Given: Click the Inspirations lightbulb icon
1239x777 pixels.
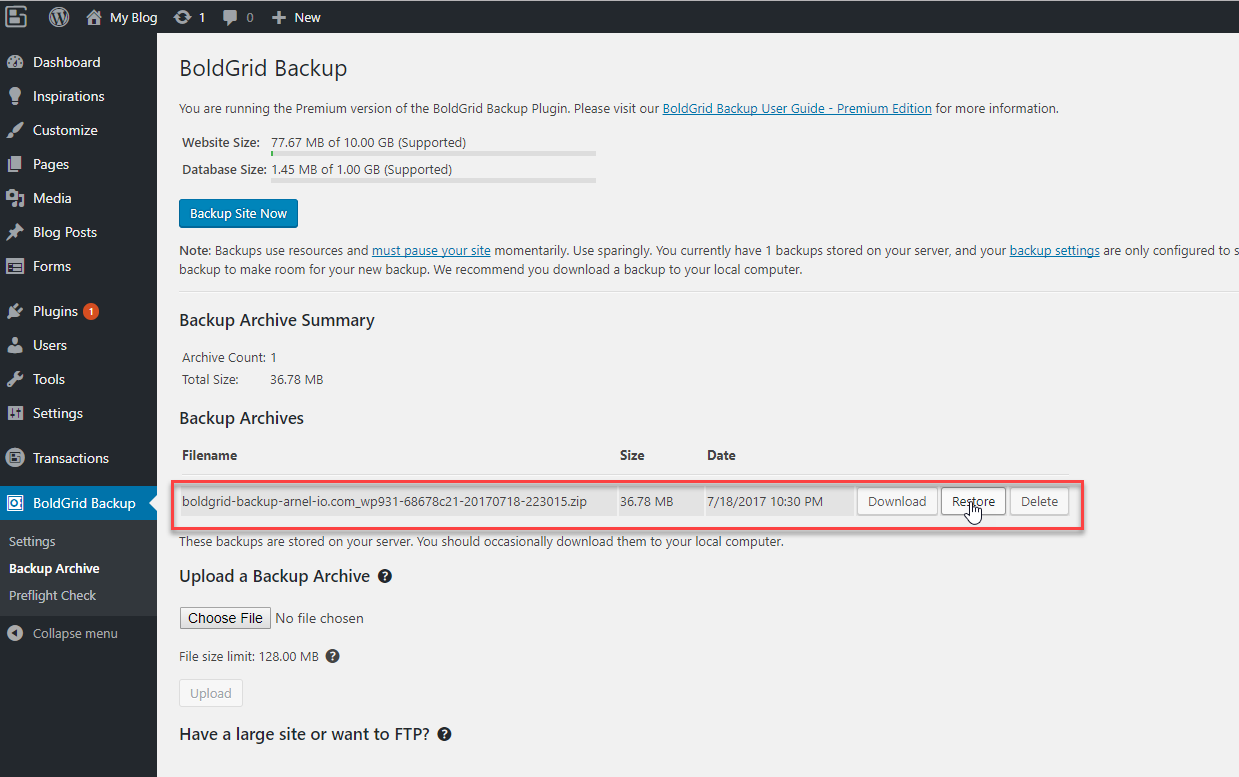Looking at the screenshot, I should [15, 96].
